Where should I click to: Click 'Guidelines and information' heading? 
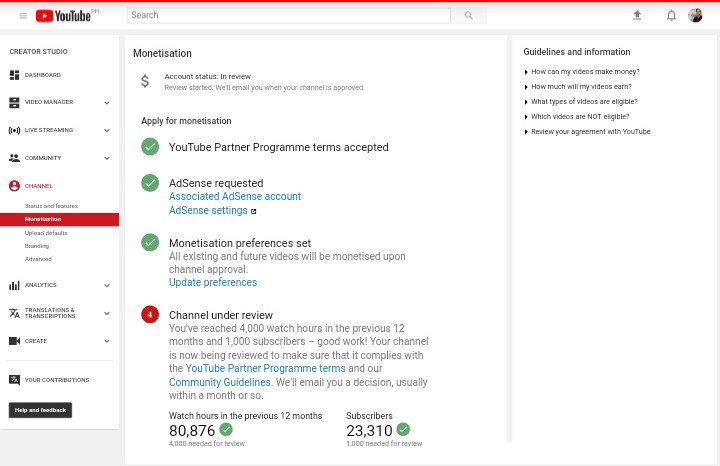click(x=577, y=52)
